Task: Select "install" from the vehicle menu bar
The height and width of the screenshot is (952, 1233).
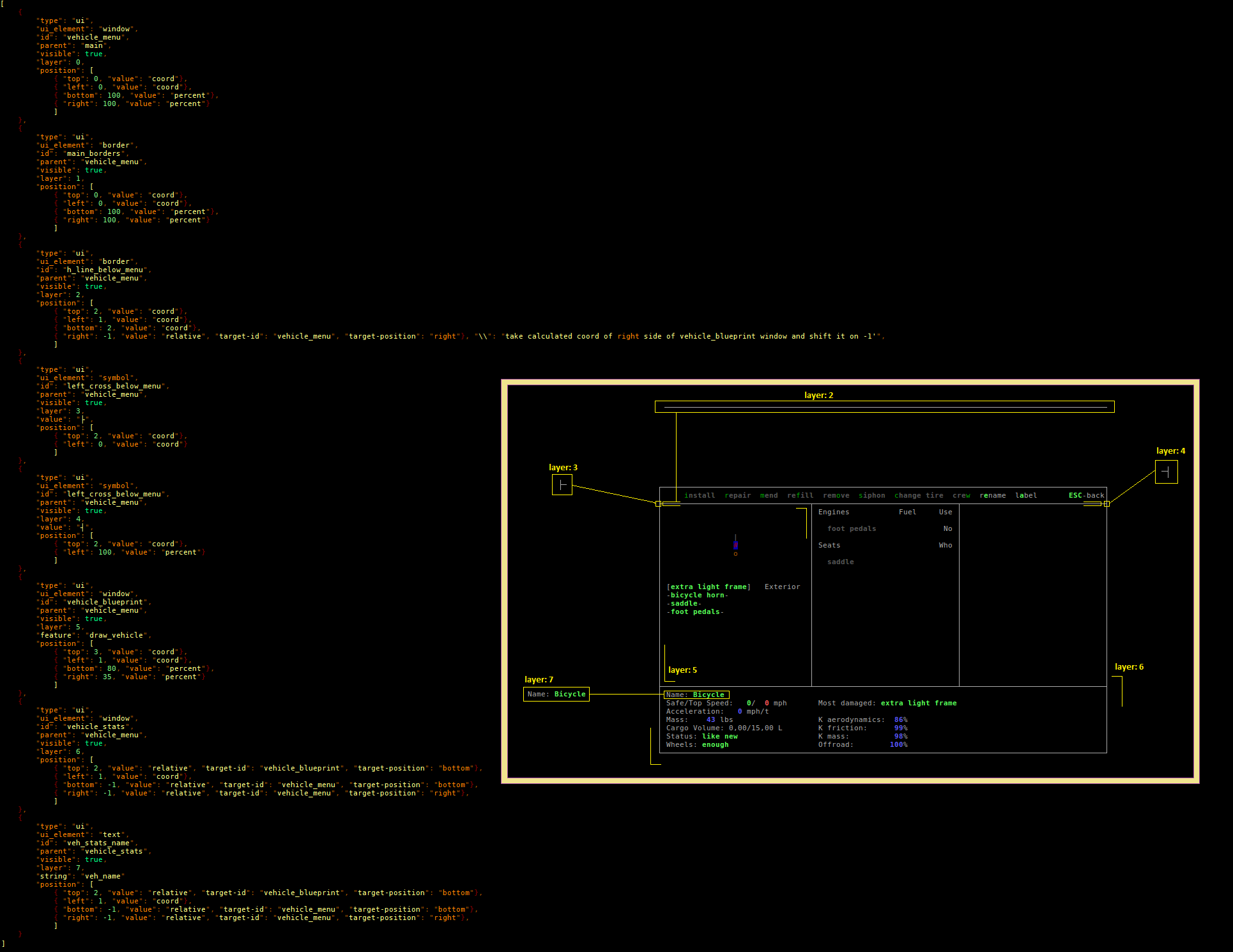Action: pyautogui.click(x=700, y=495)
